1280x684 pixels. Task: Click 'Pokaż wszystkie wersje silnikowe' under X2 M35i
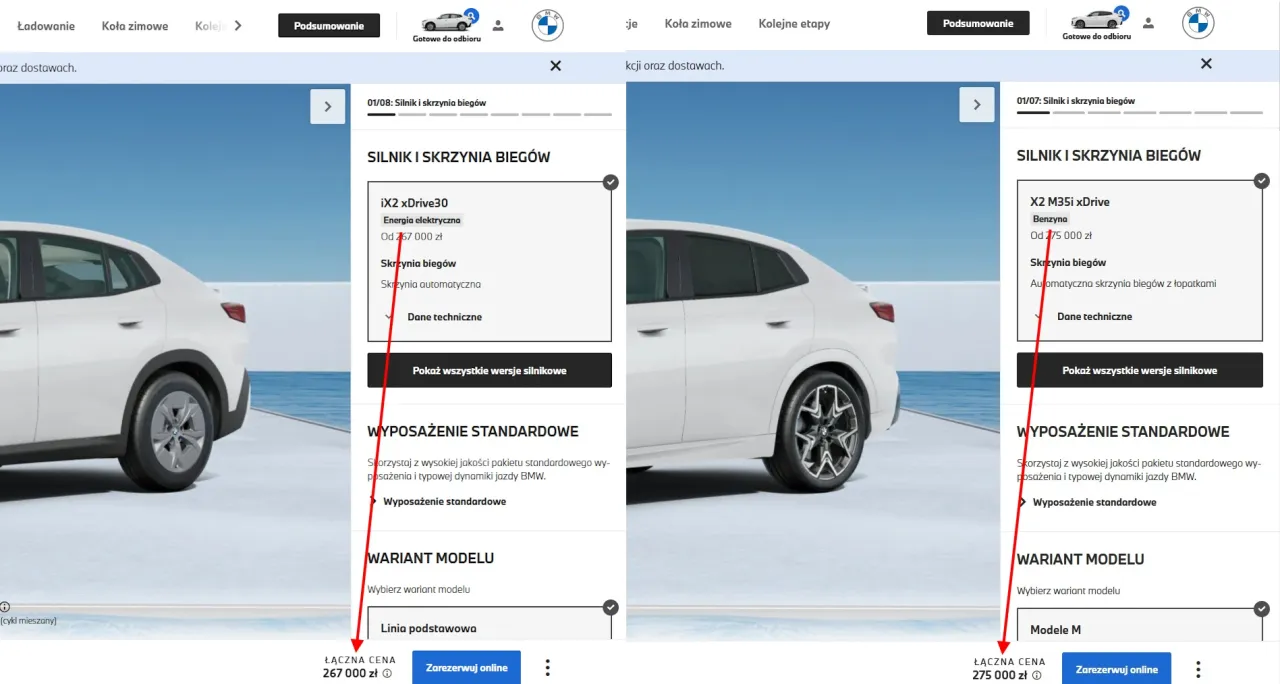click(1140, 370)
